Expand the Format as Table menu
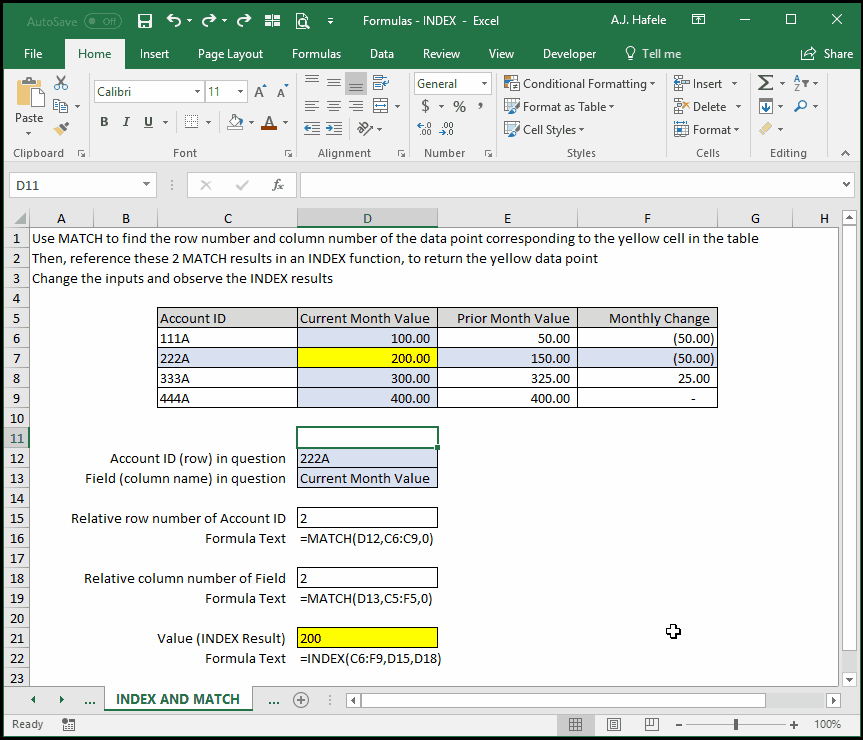863x740 pixels. [x=559, y=106]
